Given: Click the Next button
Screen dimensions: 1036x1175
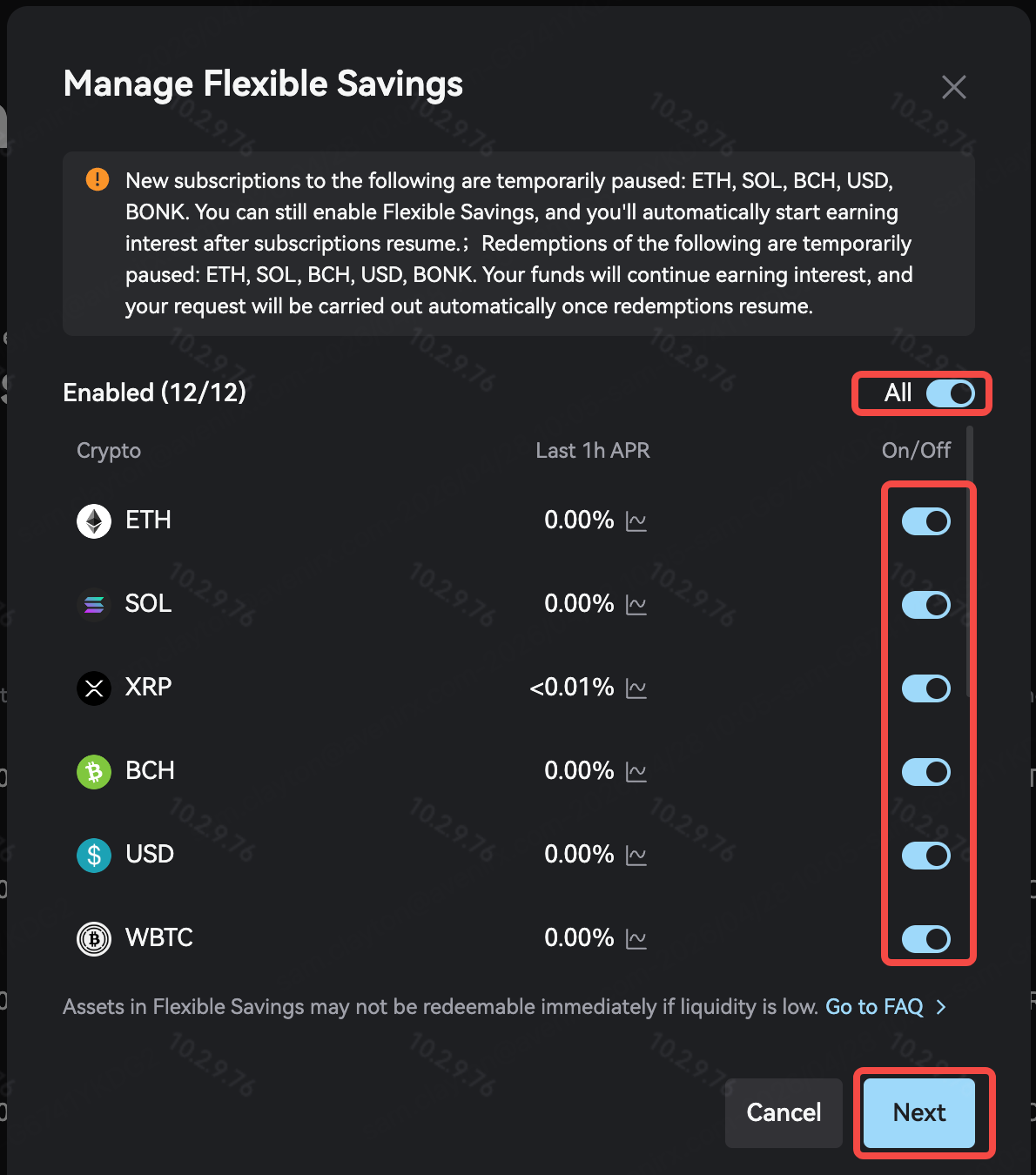Looking at the screenshot, I should coord(919,1112).
